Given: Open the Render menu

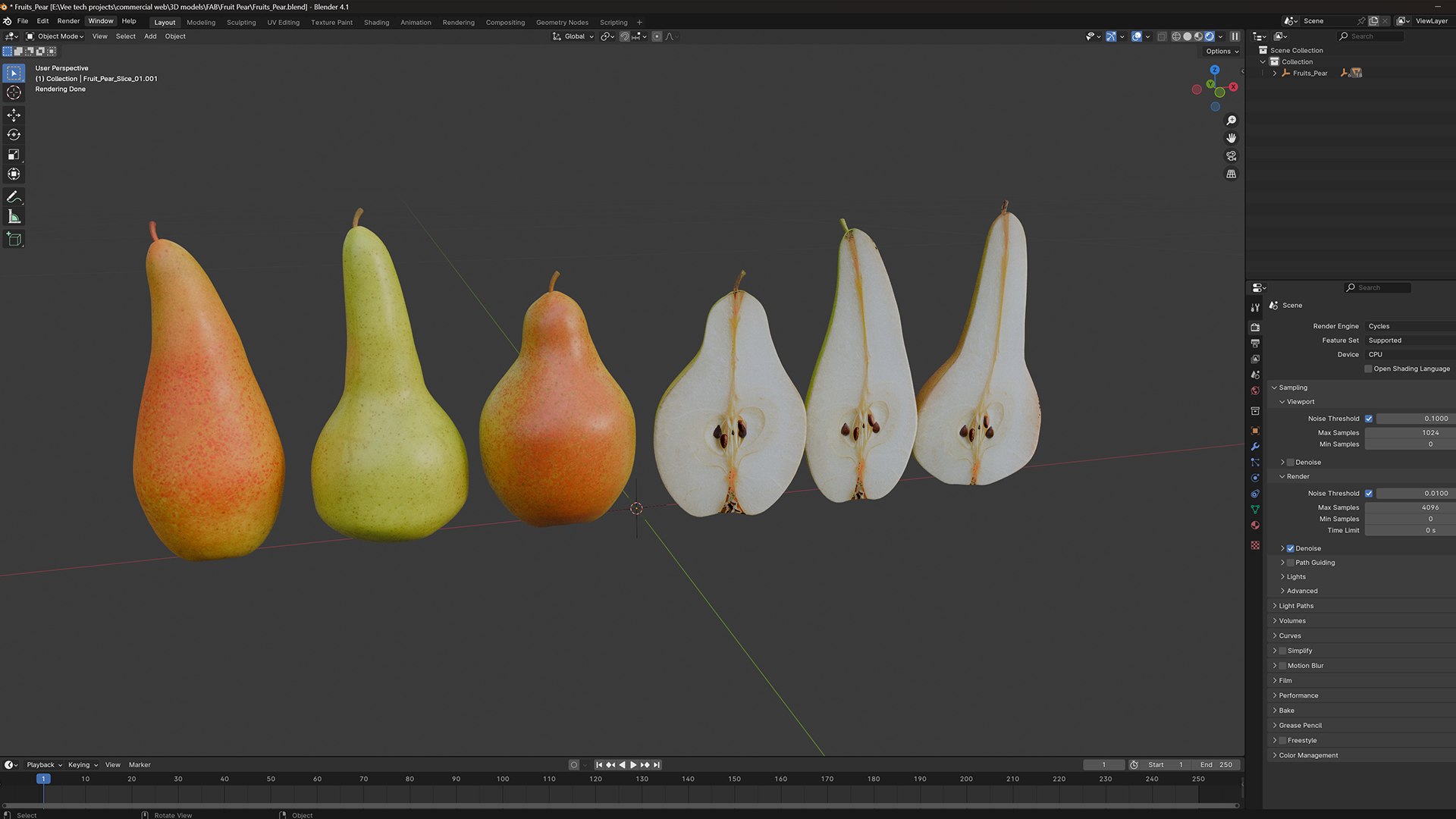Looking at the screenshot, I should pyautogui.click(x=68, y=21).
